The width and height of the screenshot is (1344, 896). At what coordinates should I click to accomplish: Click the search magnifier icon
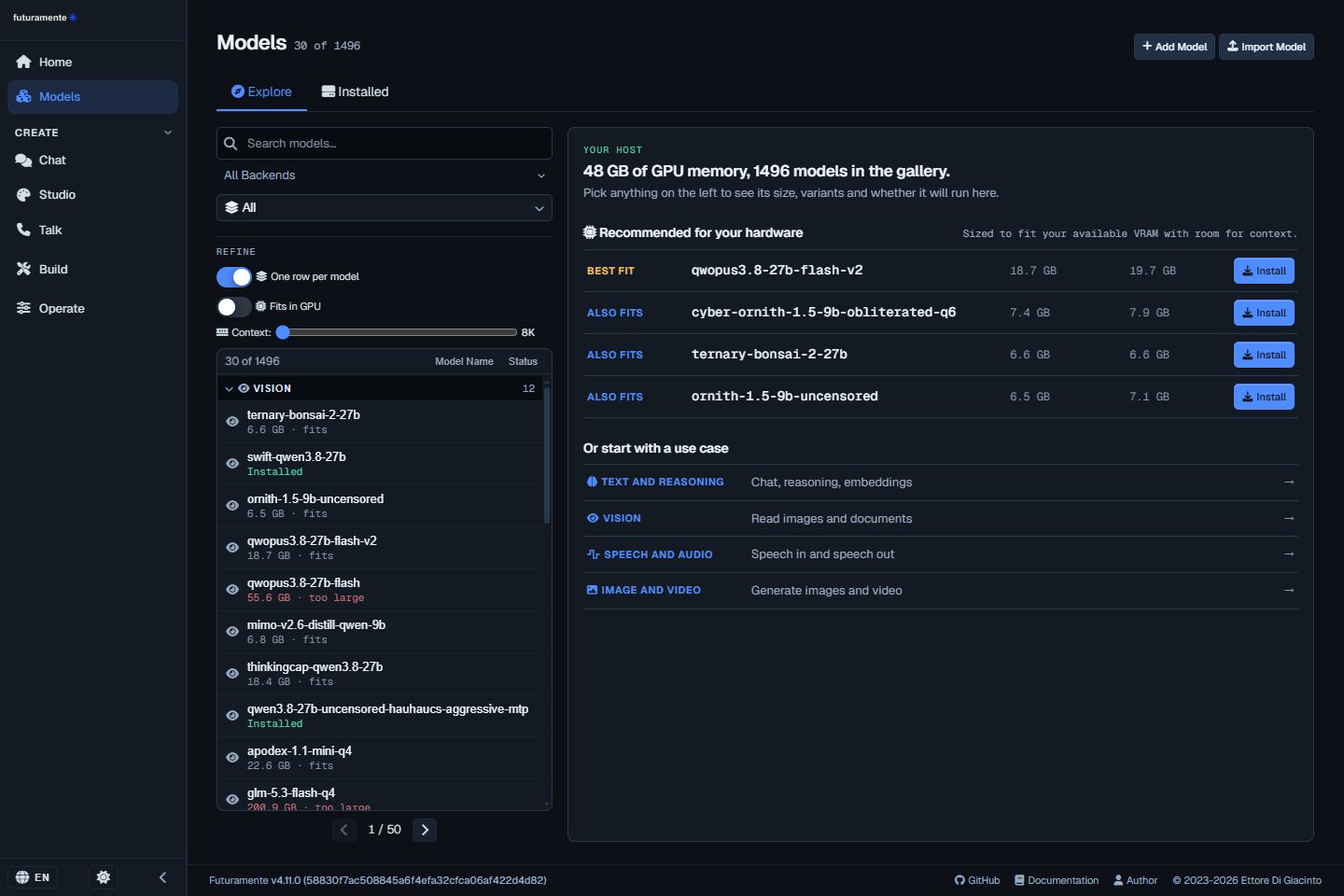(231, 144)
